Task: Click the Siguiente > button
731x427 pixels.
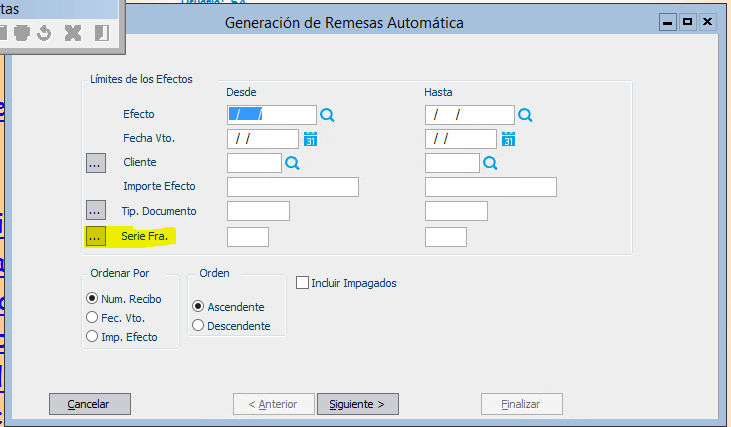Action: coord(358,404)
